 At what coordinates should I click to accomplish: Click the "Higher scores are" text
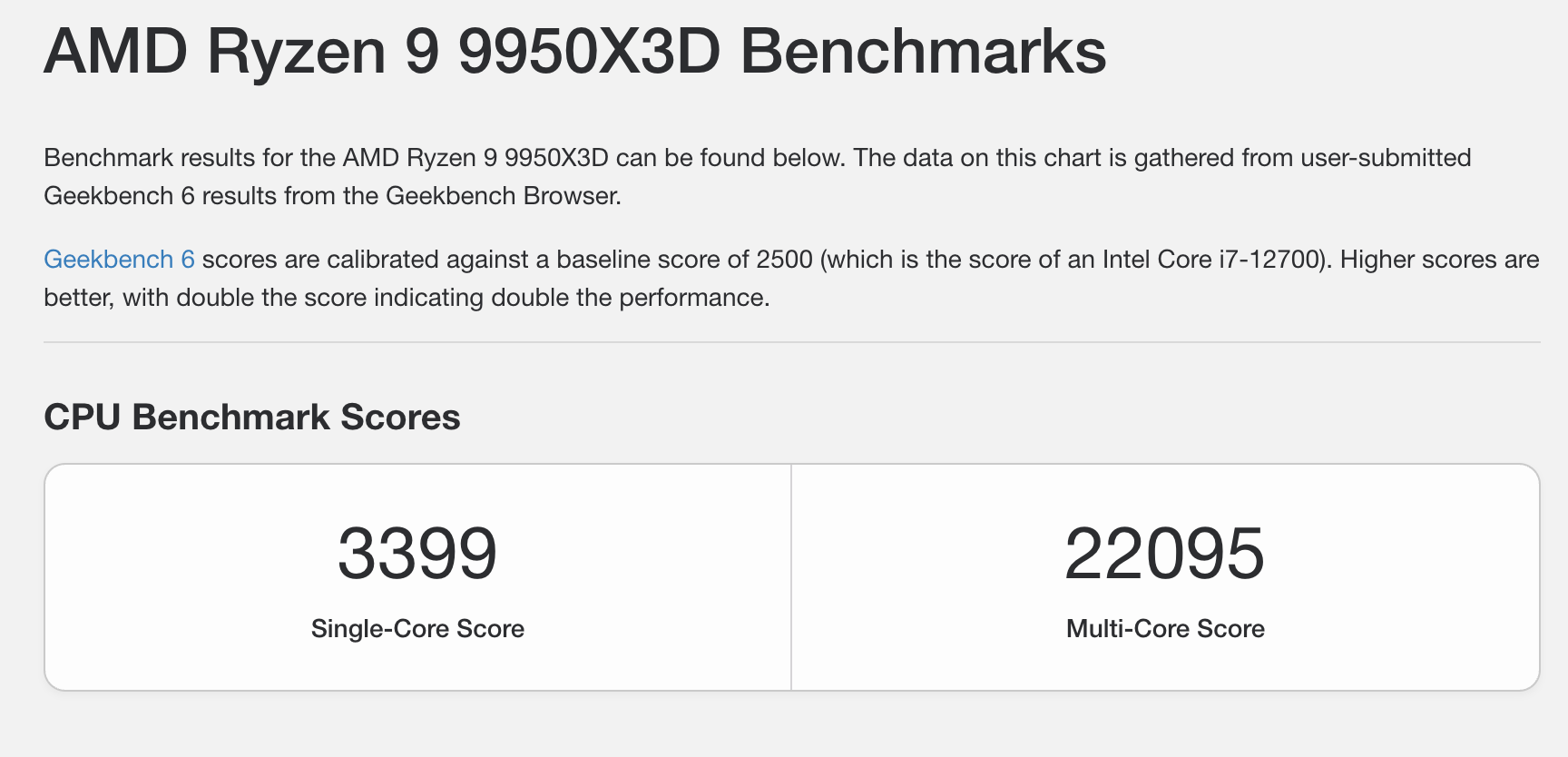pyautogui.click(x=1439, y=260)
